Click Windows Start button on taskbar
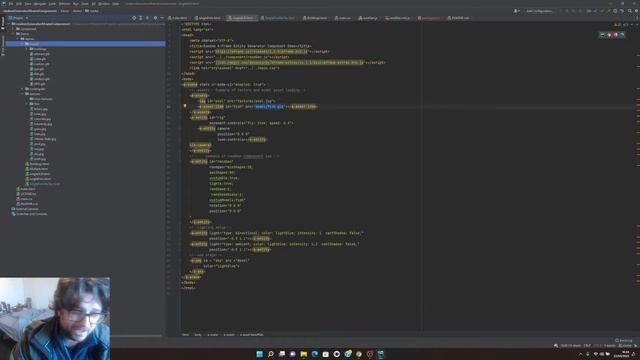The width and height of the screenshot is (640, 360). (259, 354)
